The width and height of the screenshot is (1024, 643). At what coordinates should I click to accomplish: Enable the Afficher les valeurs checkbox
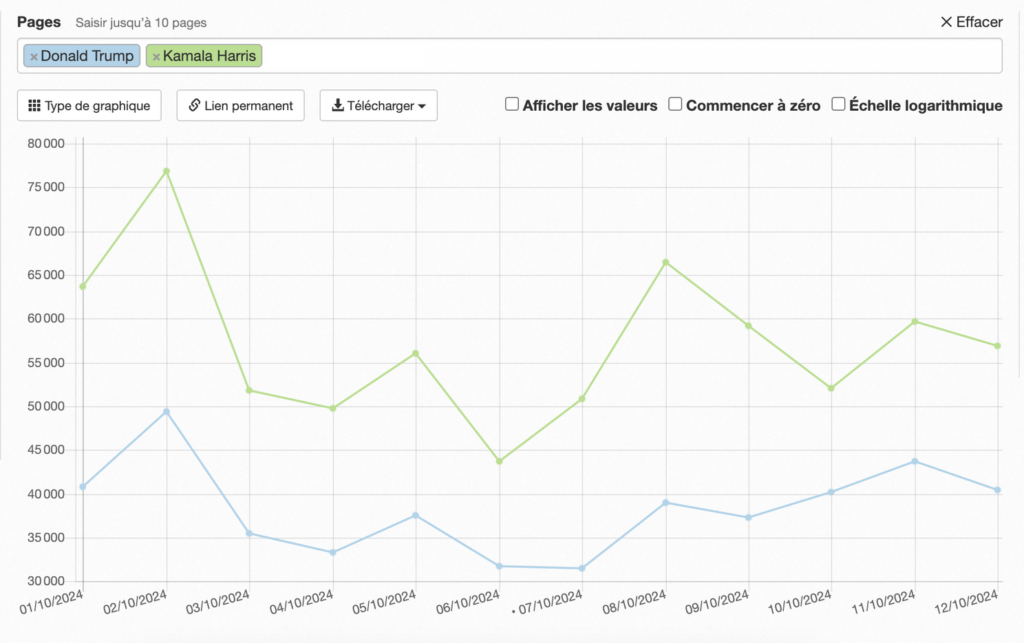[x=512, y=104]
